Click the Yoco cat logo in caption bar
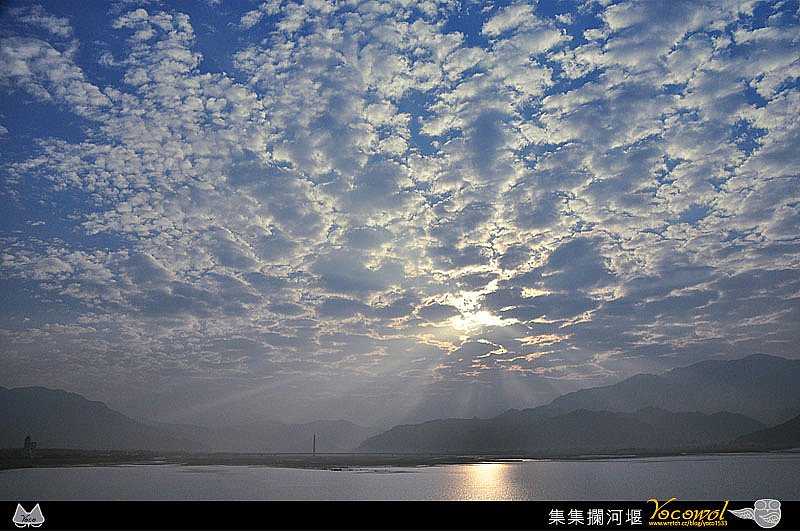This screenshot has height=531, width=800. coord(29,516)
